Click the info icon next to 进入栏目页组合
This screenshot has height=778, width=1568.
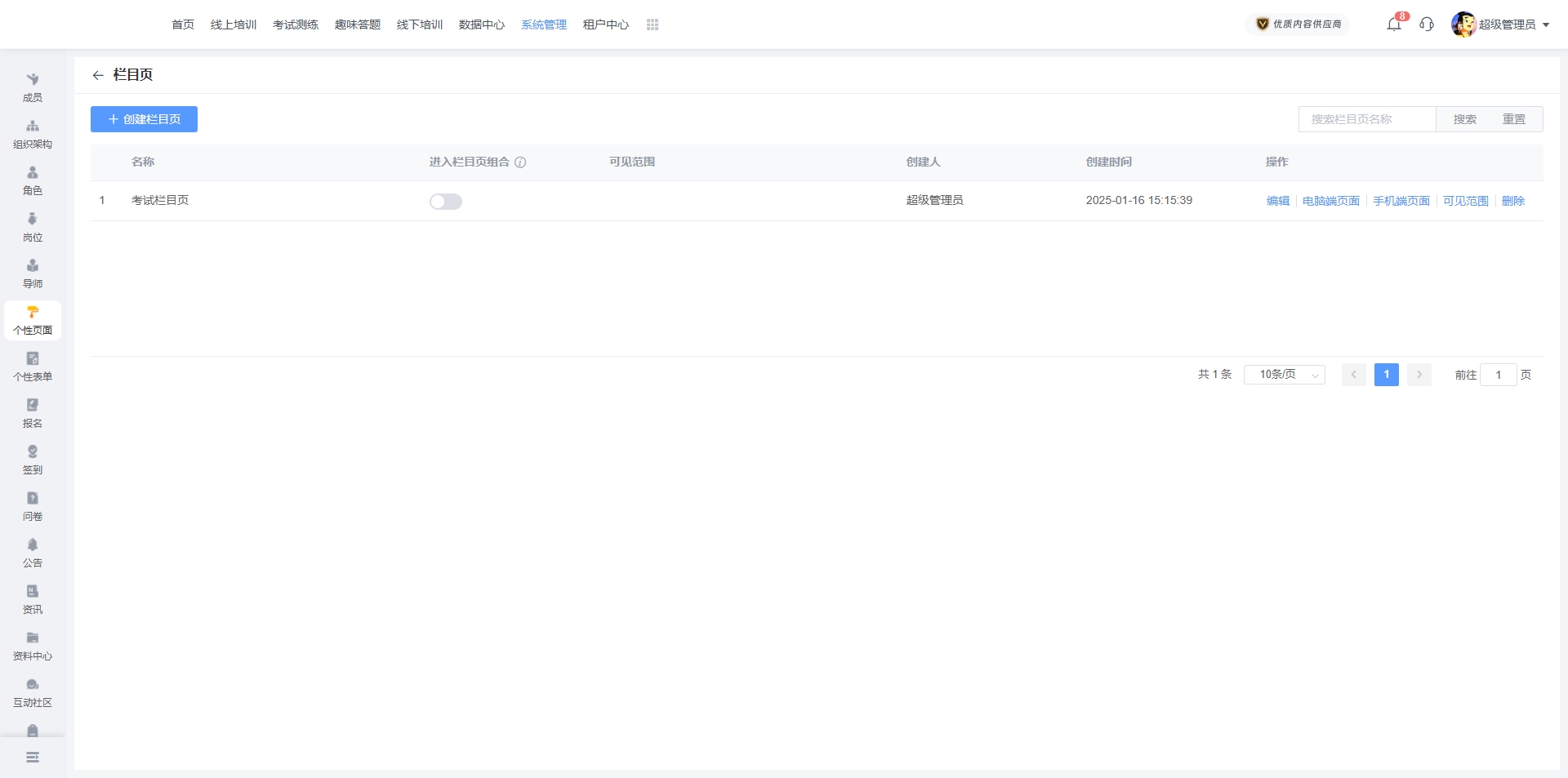click(x=520, y=162)
